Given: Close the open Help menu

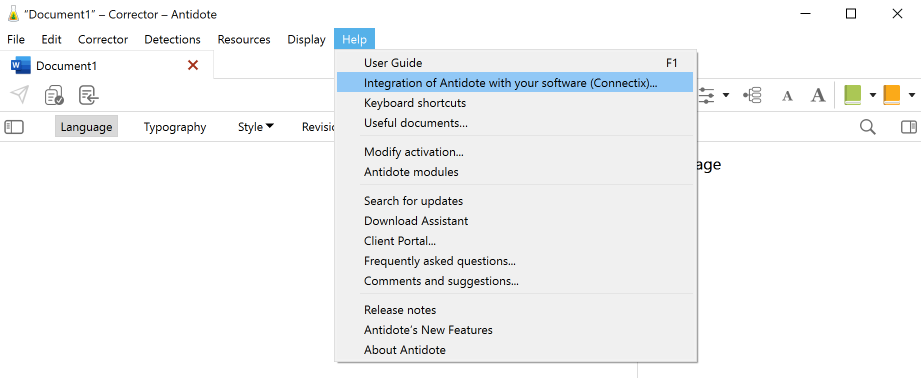Looking at the screenshot, I should click(x=354, y=39).
